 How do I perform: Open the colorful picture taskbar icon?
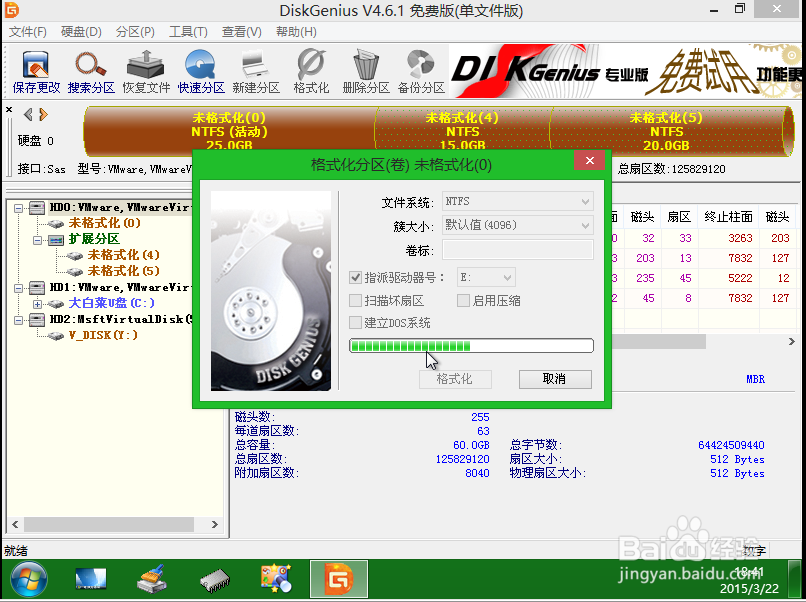[x=276, y=578]
